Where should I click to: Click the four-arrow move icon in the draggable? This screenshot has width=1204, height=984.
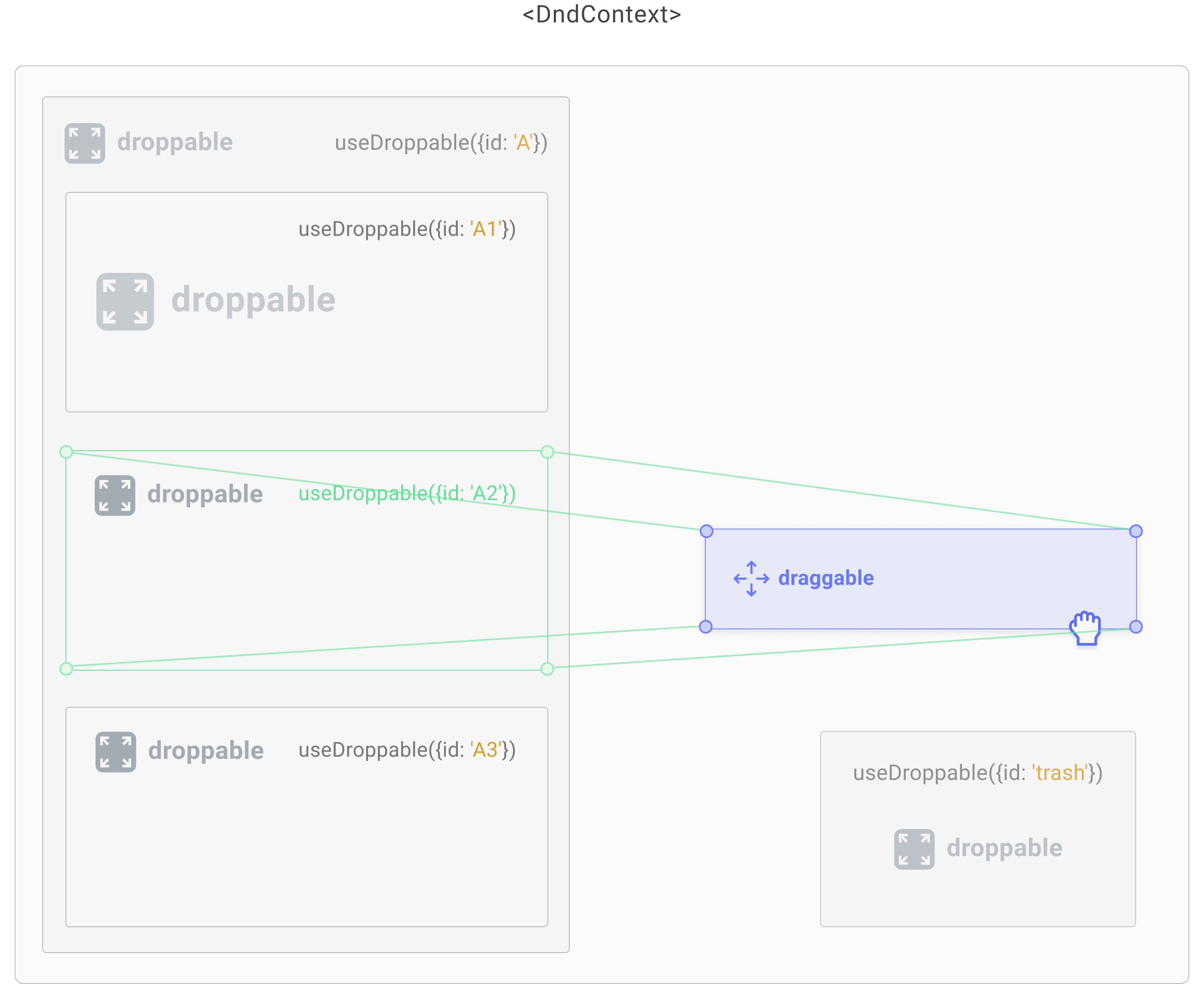coord(752,578)
